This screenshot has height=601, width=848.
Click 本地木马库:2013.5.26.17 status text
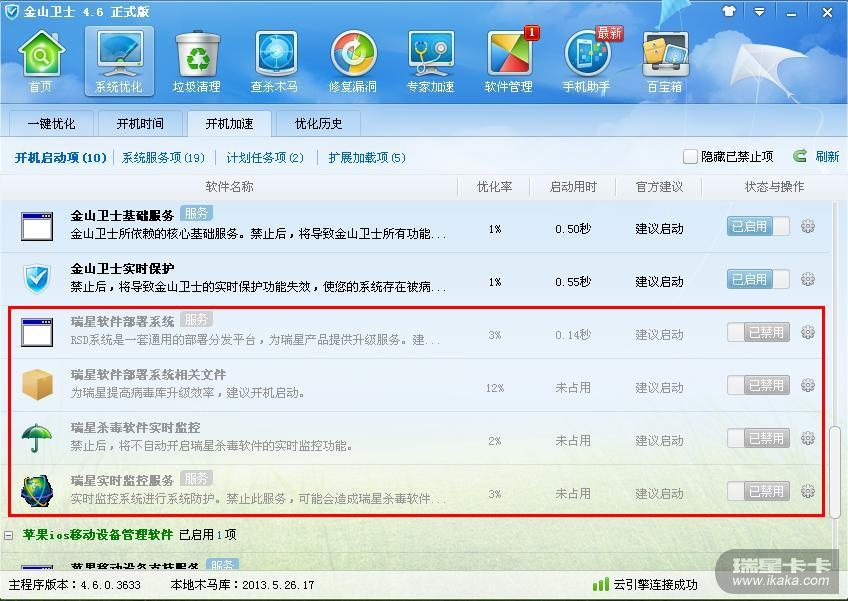pos(242,585)
